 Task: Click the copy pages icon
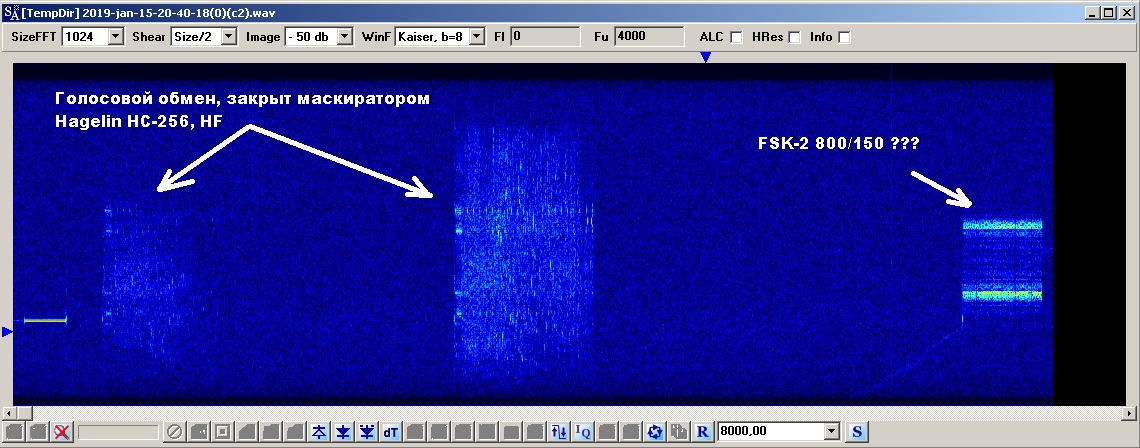(x=679, y=432)
